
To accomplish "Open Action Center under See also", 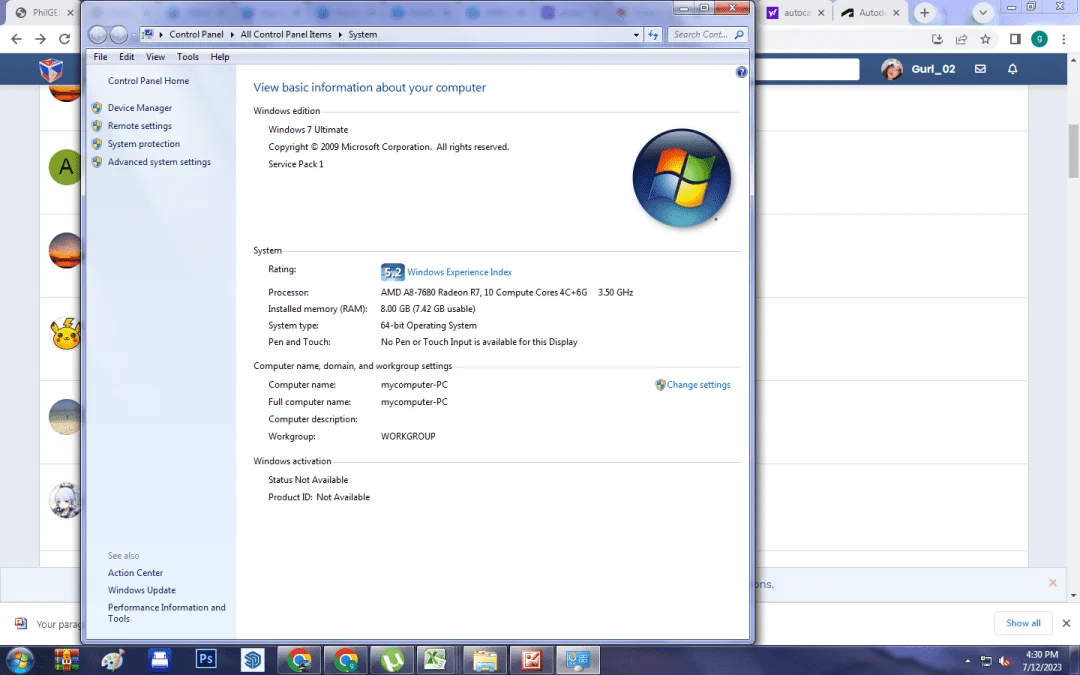I will pos(135,573).
